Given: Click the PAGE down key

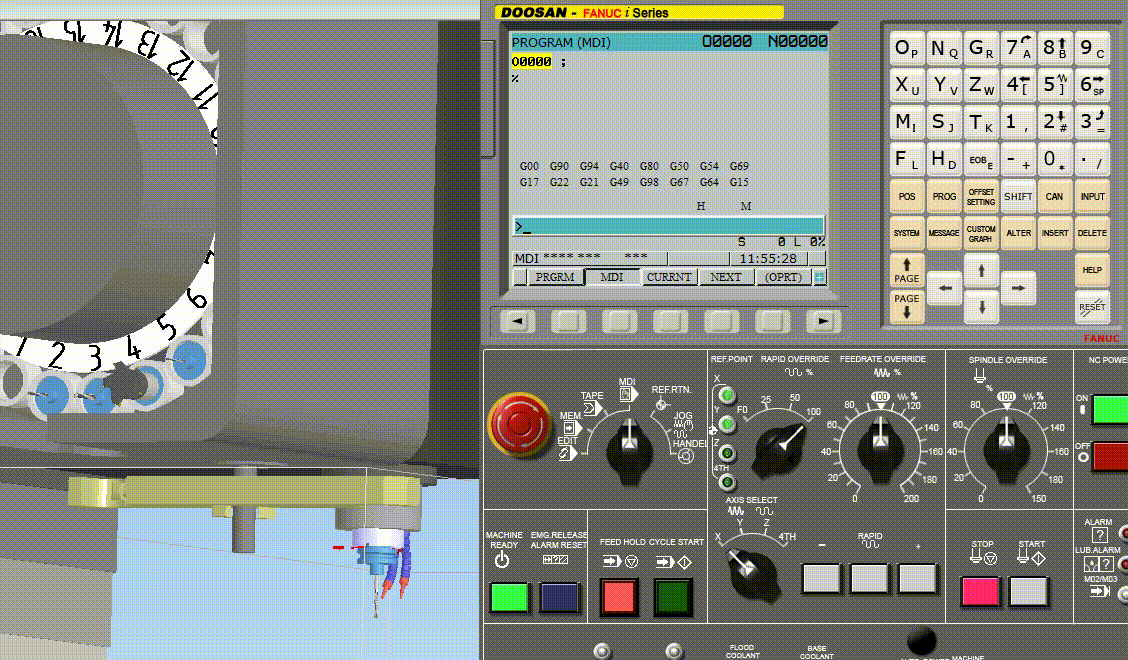Looking at the screenshot, I should (906, 305).
